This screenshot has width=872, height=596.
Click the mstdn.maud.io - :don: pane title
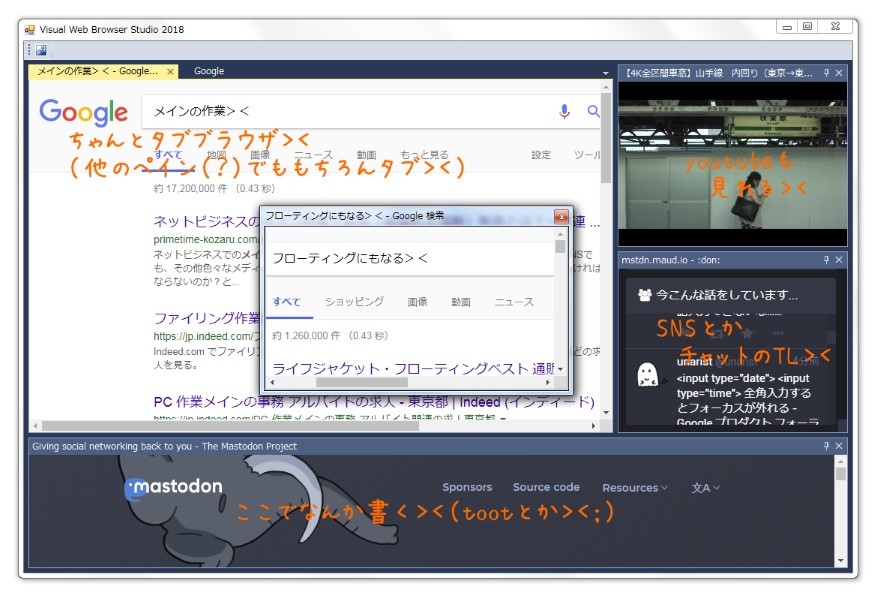click(671, 260)
